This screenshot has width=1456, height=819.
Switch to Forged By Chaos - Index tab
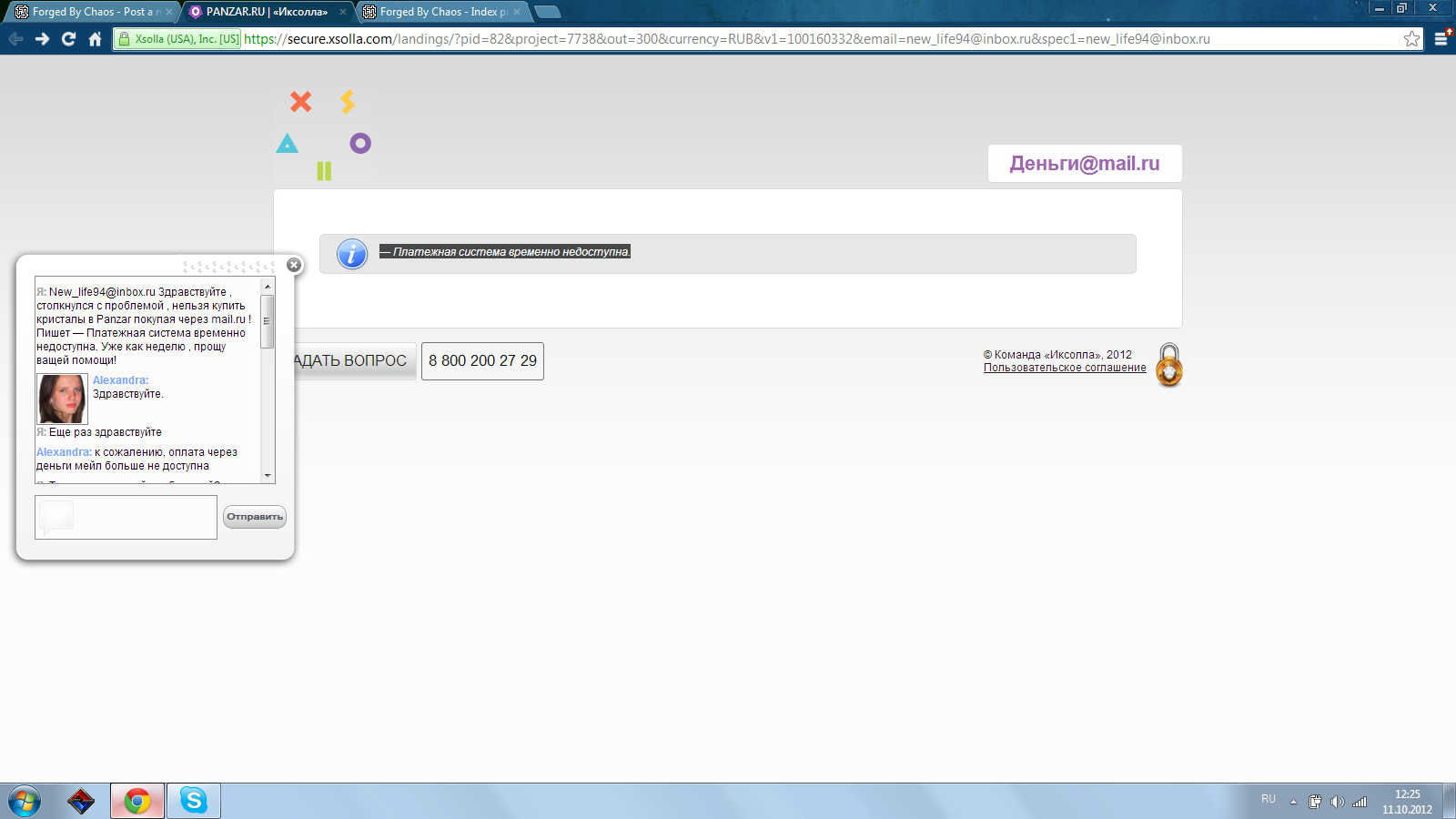click(x=440, y=12)
